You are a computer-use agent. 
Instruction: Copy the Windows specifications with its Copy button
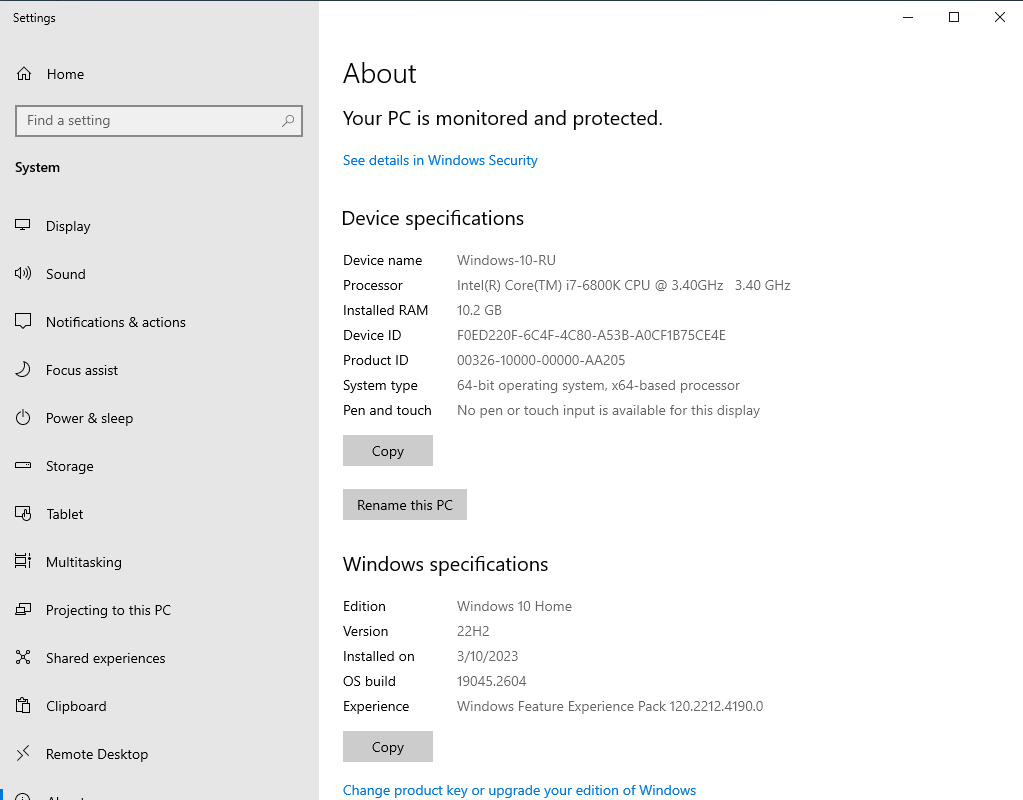coord(388,746)
